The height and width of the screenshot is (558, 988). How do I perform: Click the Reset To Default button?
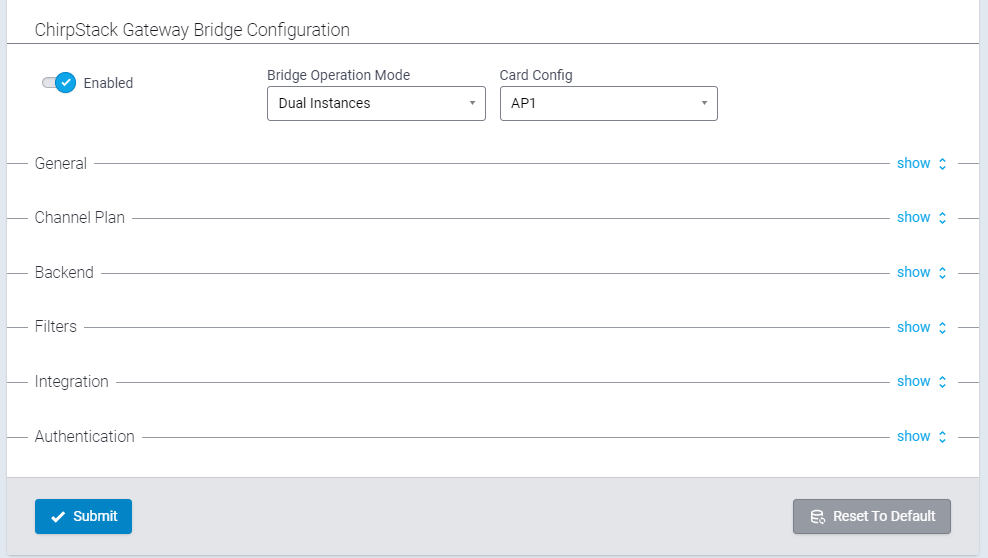(x=871, y=516)
